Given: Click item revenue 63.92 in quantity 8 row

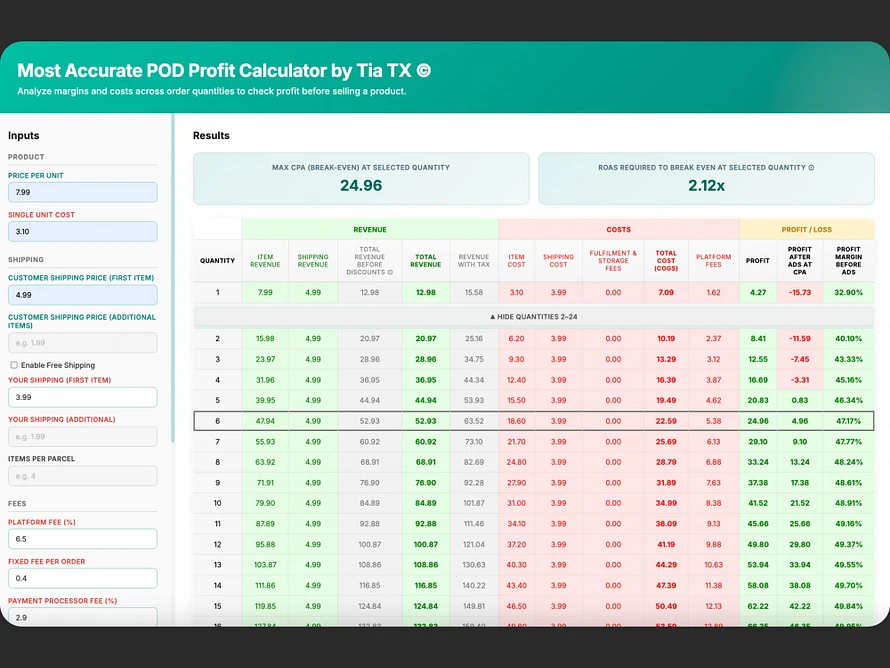Looking at the screenshot, I should [x=265, y=462].
